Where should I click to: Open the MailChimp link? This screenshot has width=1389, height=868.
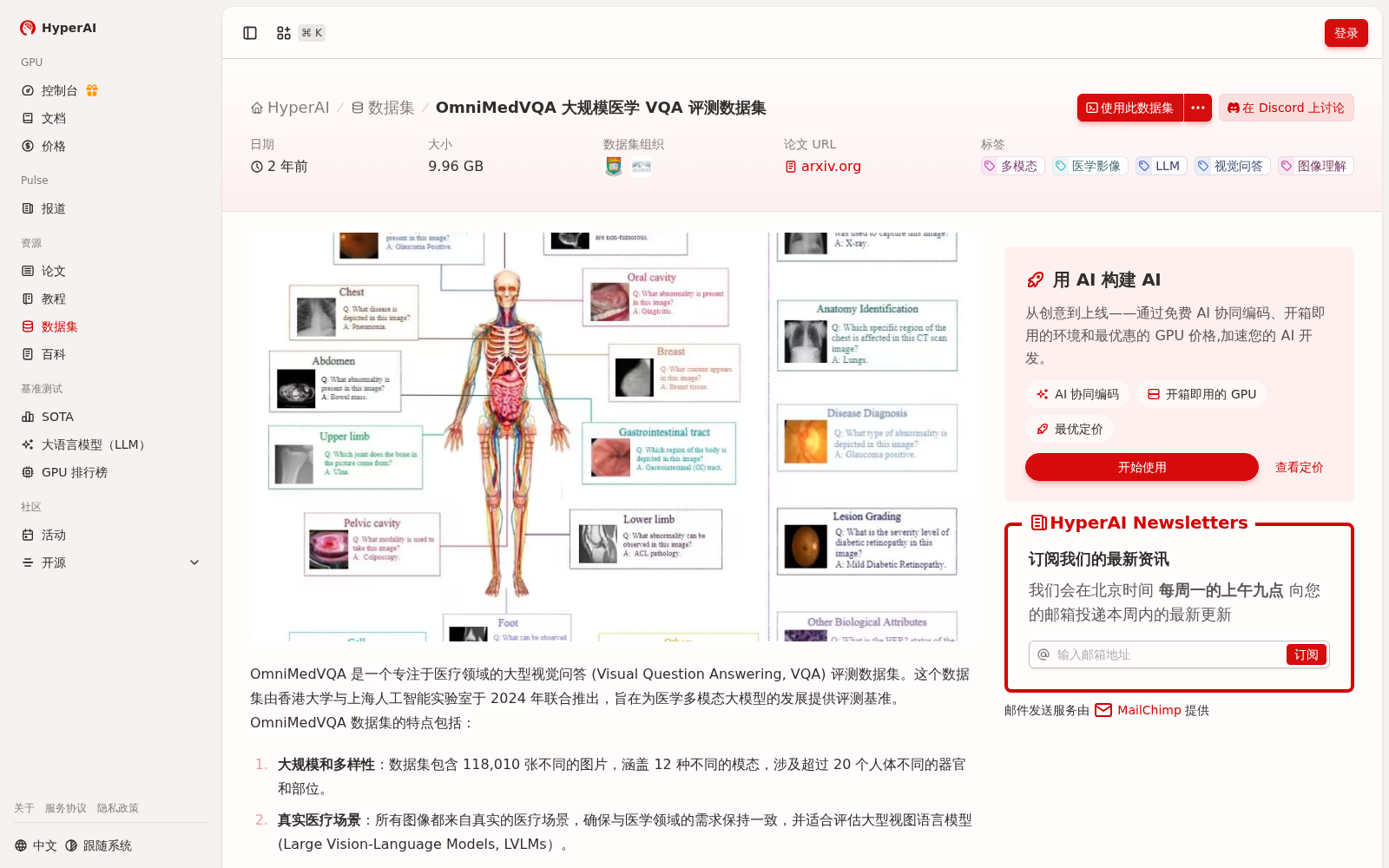1149,710
